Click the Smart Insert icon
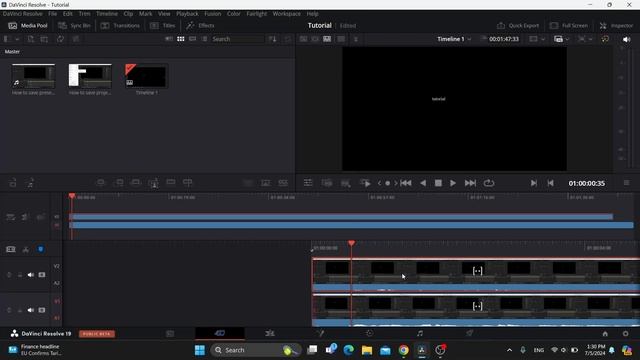 [101, 182]
